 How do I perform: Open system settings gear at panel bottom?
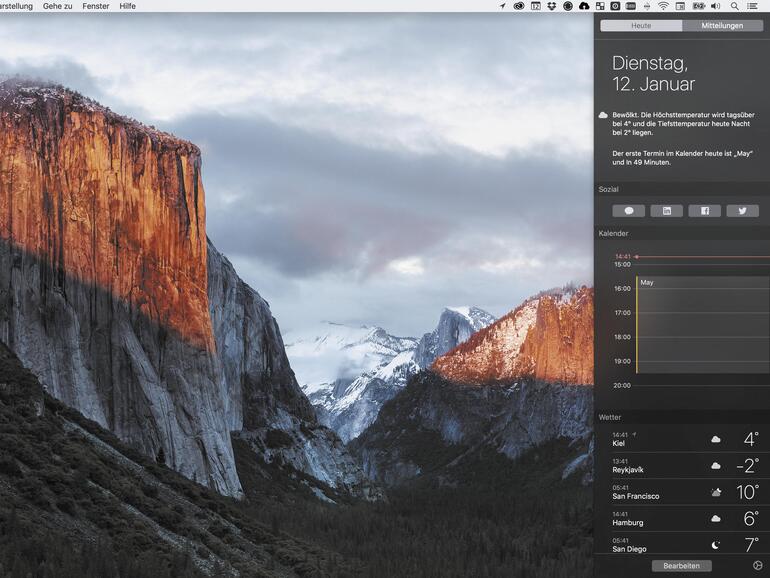(757, 566)
